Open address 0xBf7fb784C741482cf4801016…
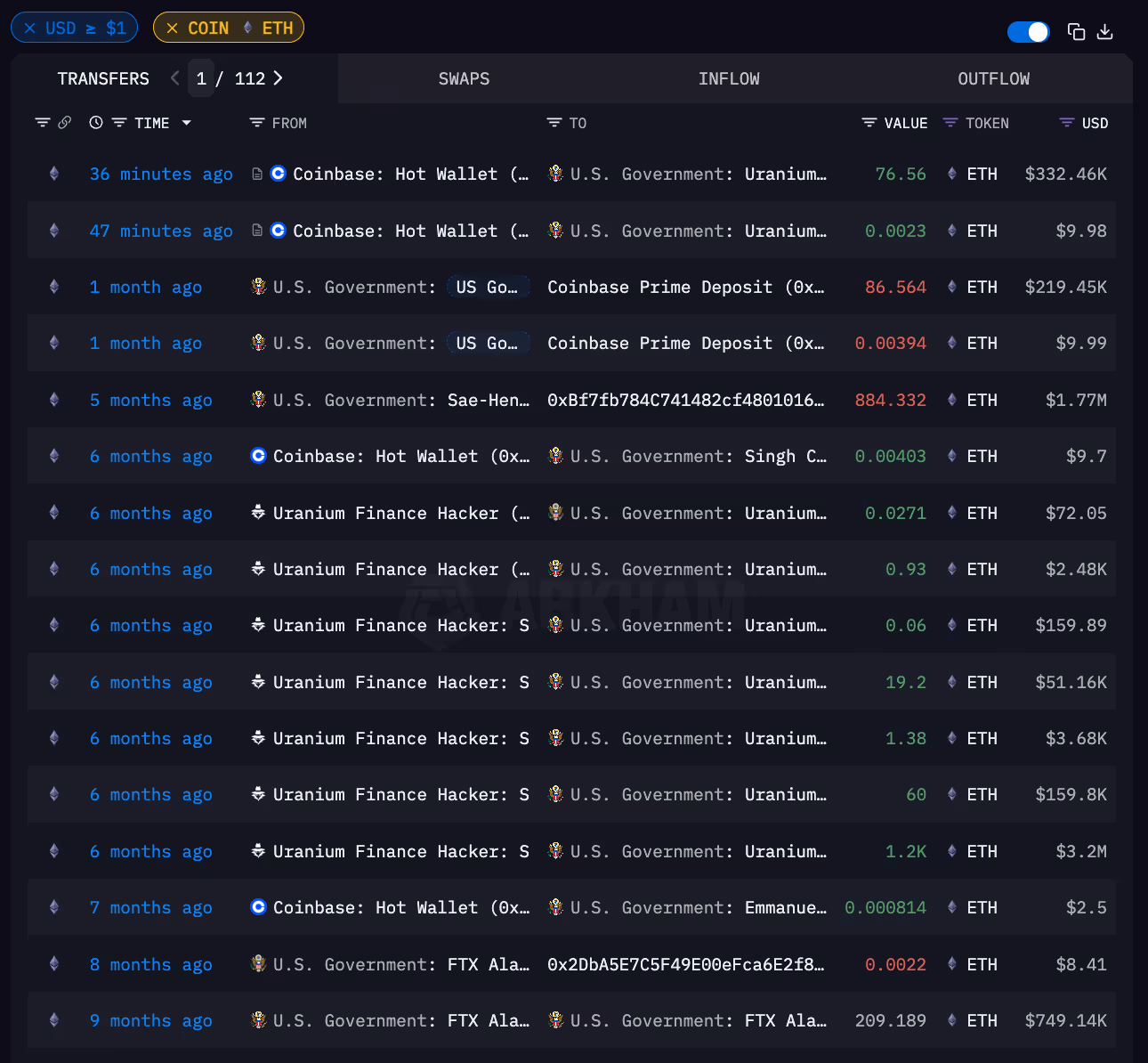The height and width of the screenshot is (1063, 1148). [686, 401]
